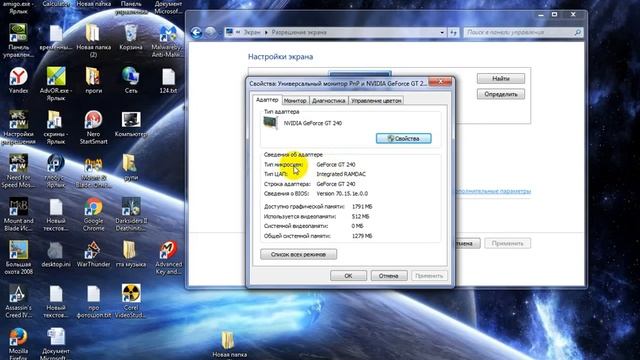Click the Найти button
The image size is (640, 360).
coord(501,78)
